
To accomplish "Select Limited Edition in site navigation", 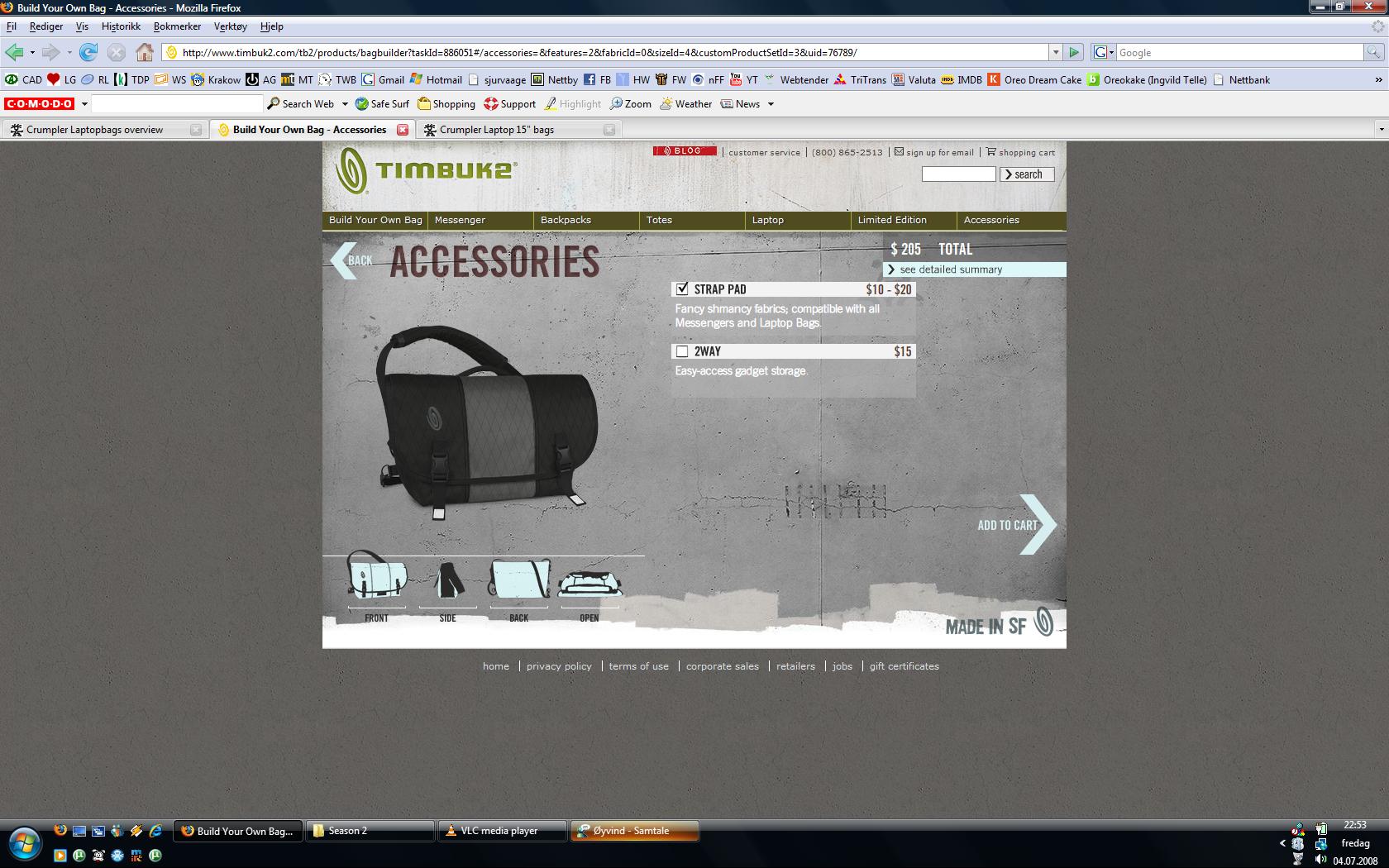I will 892,220.
